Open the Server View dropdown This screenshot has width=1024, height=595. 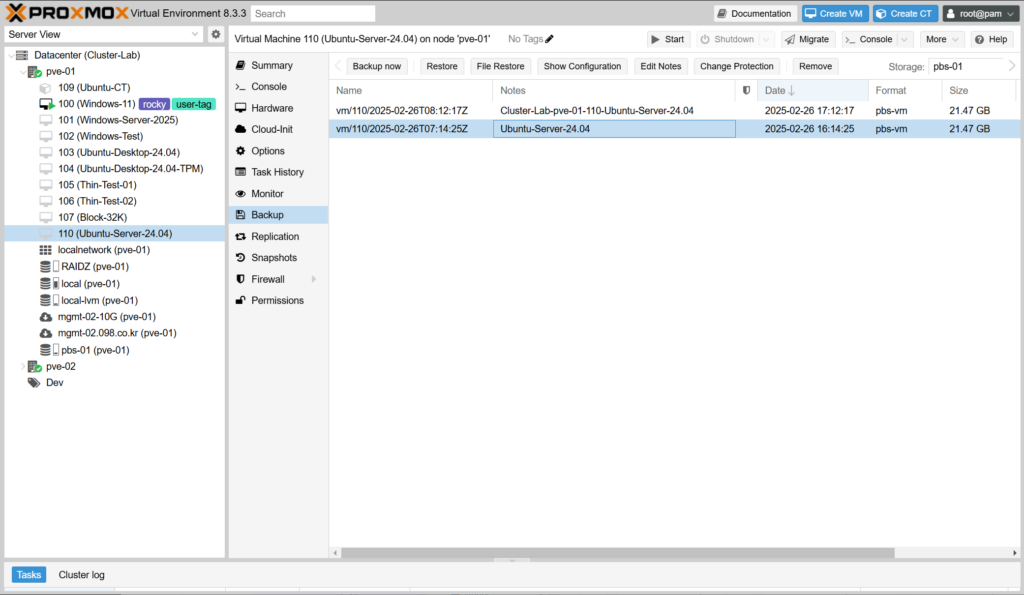104,34
